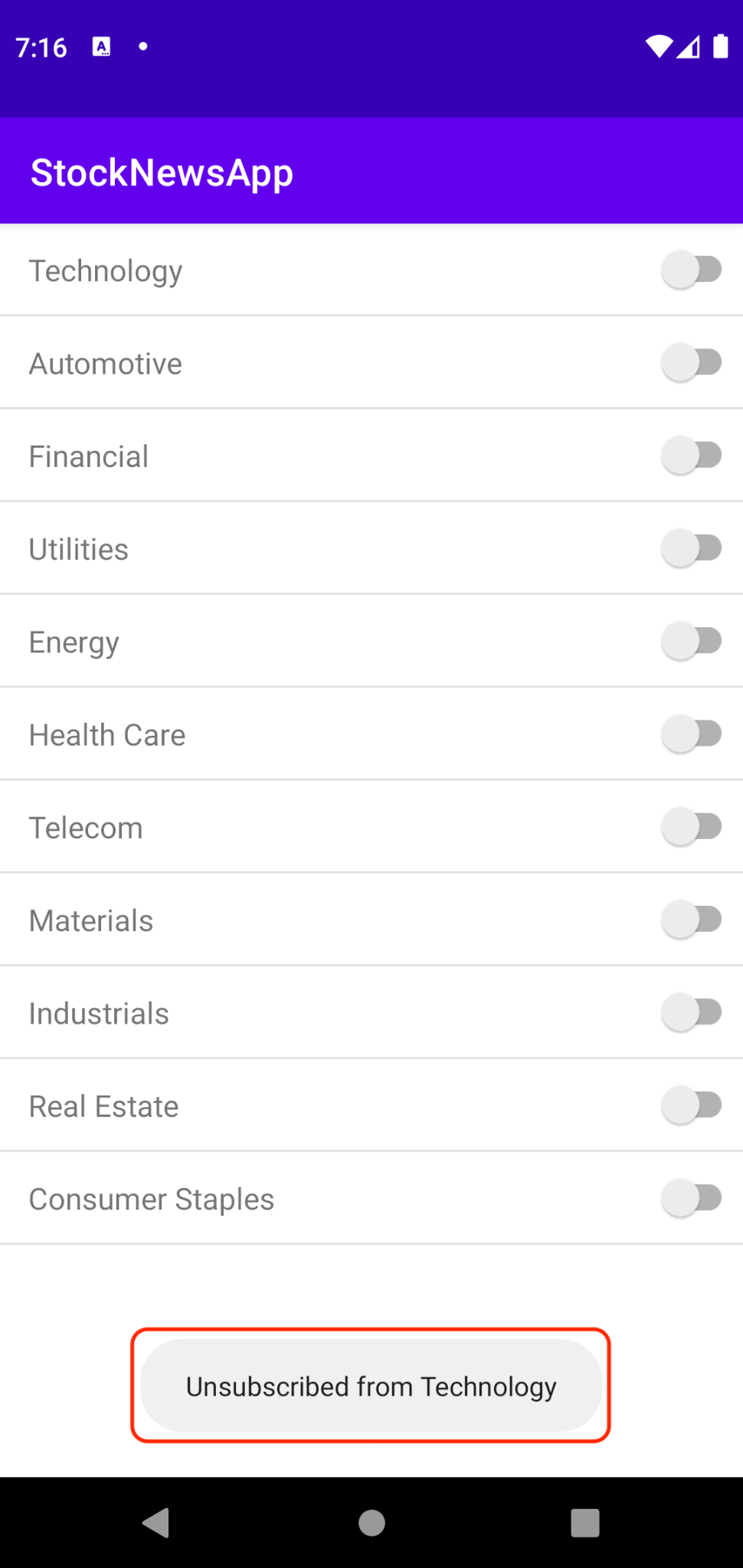The height and width of the screenshot is (1568, 743).
Task: Select the Materials list item label
Action: point(91,920)
